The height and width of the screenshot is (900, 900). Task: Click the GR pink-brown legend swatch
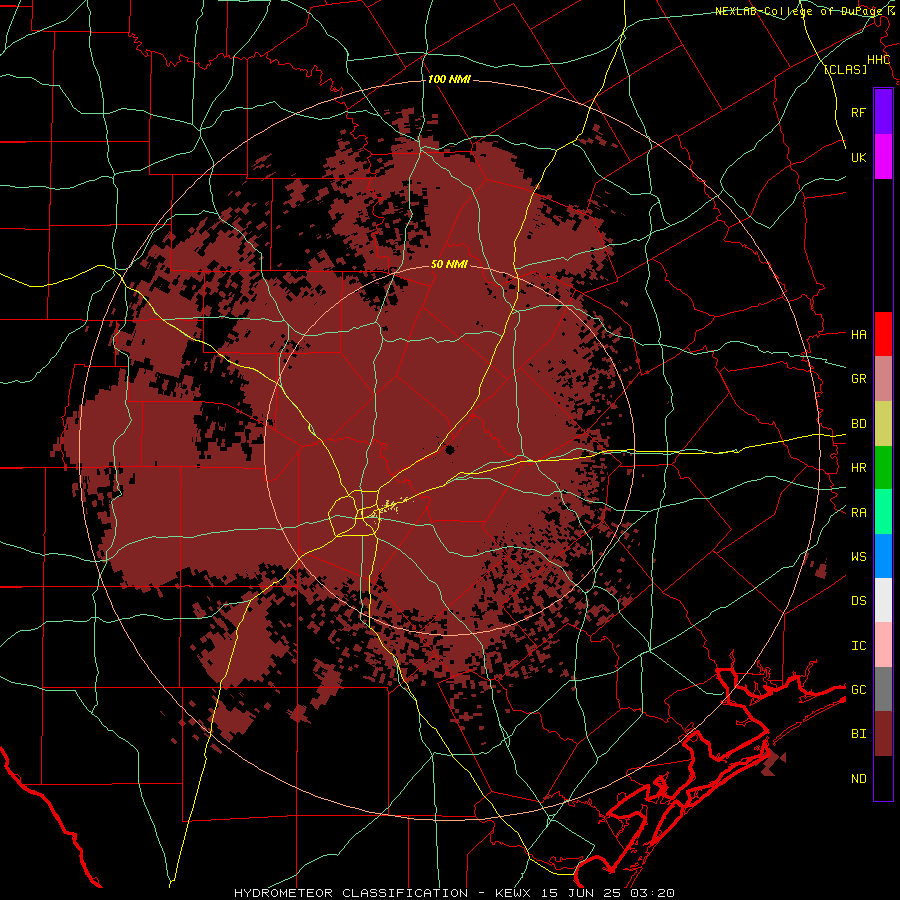click(x=883, y=379)
